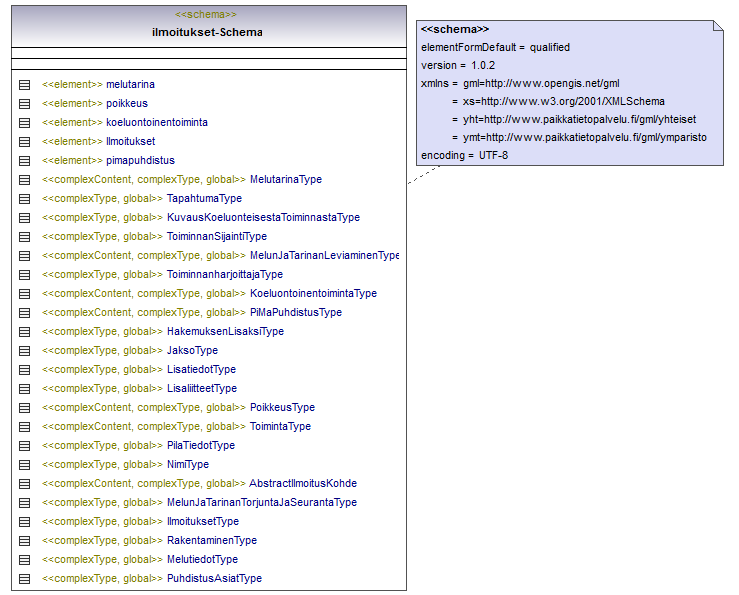Select the IlmoituksetType name
Screen dimensions: 739x595
click(203, 521)
